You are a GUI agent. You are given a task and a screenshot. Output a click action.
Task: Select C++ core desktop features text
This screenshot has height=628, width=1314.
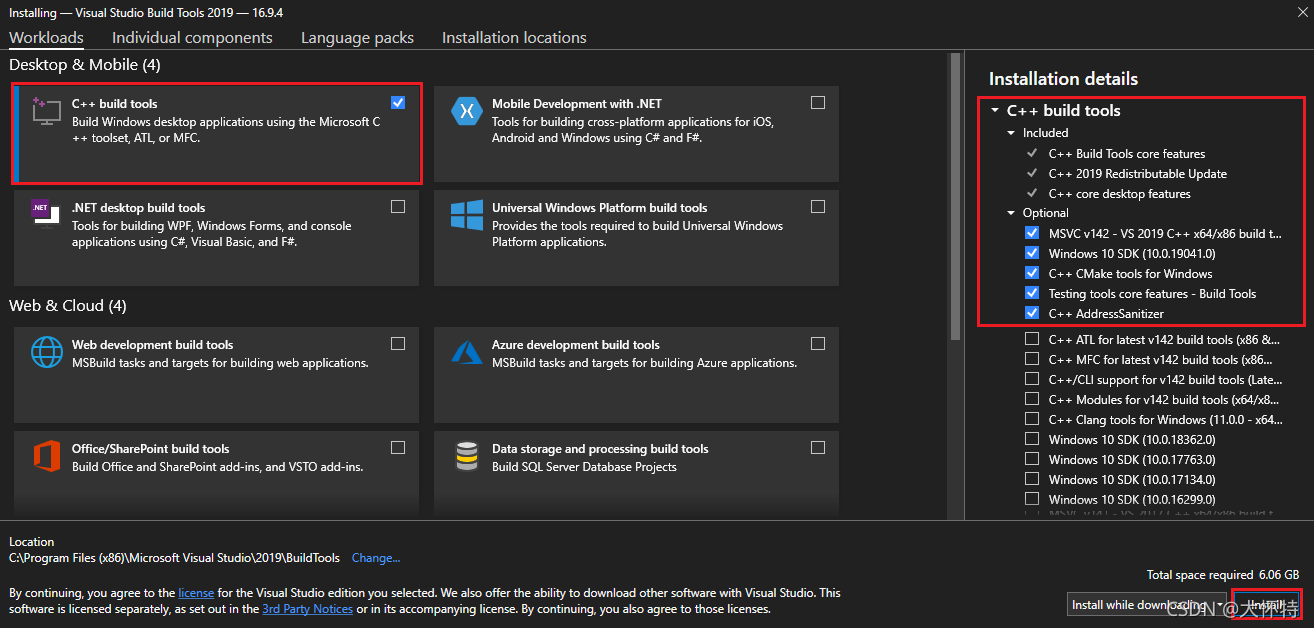[1119, 194]
